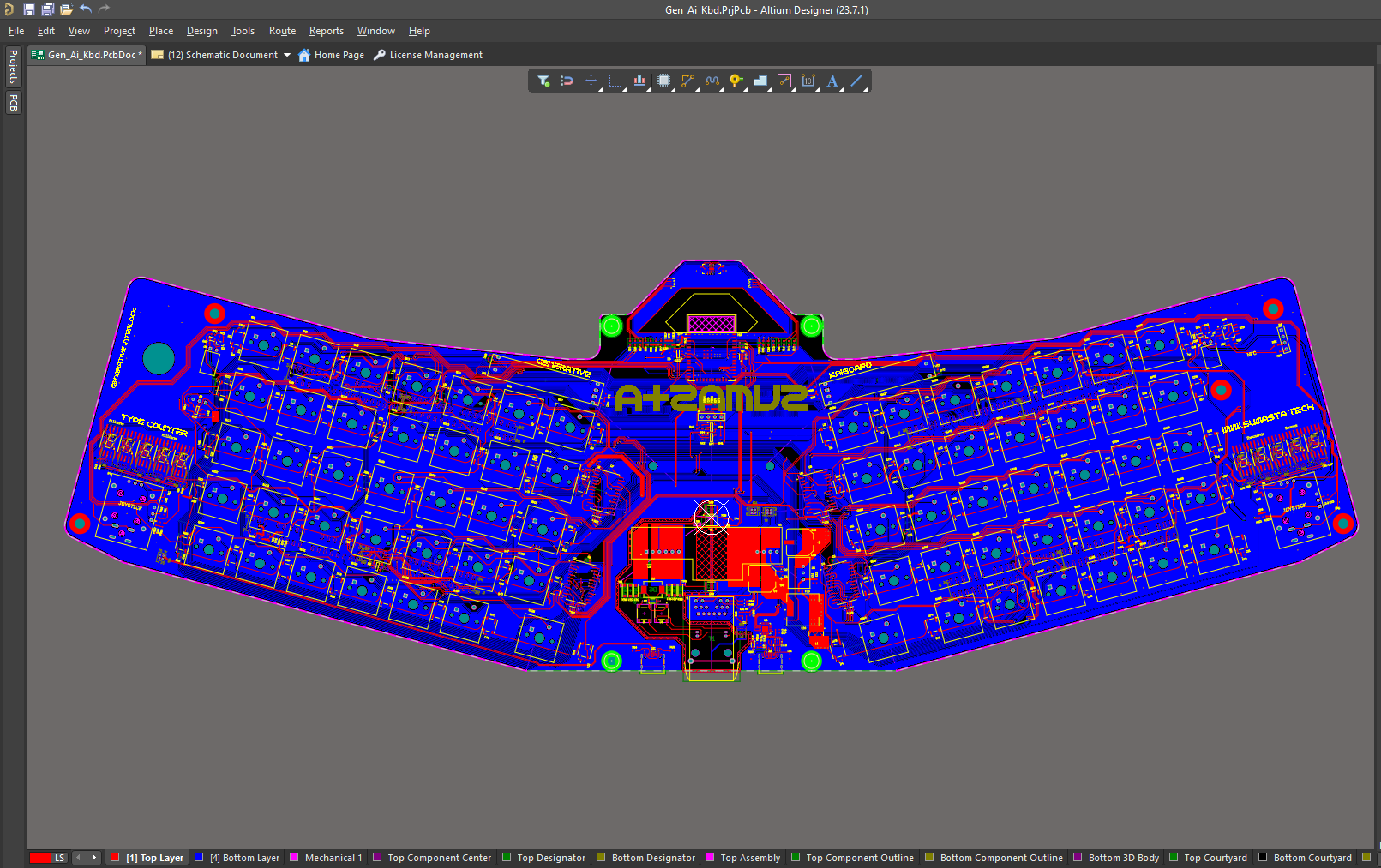Viewport: 1381px width, 868px height.
Task: Switch to the Top Assembly layer tab
Action: pyautogui.click(x=750, y=857)
